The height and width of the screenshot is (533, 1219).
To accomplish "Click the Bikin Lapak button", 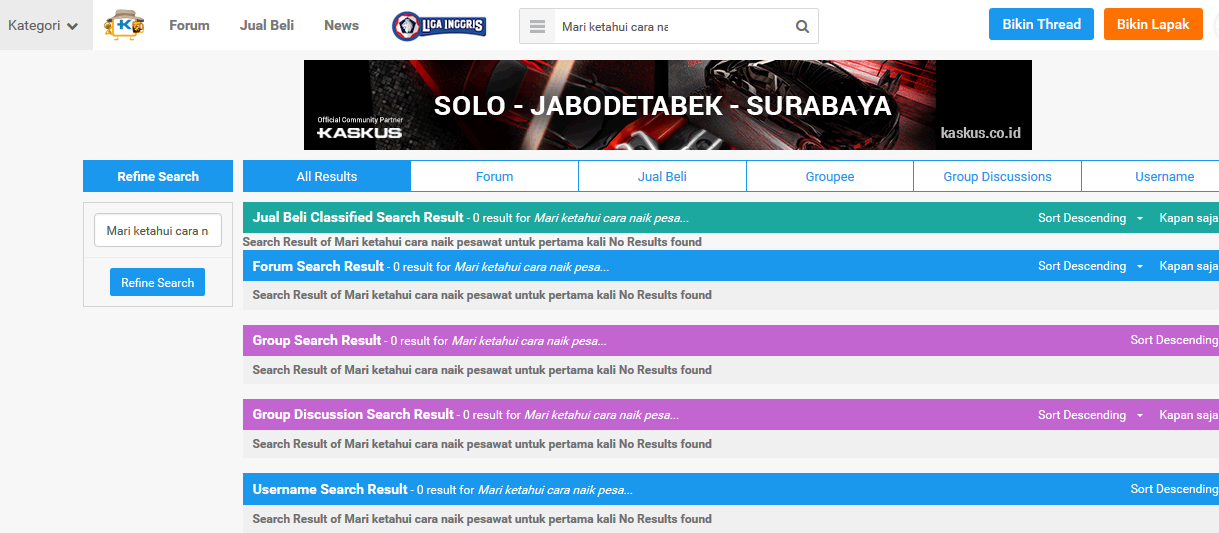I will tap(1153, 24).
